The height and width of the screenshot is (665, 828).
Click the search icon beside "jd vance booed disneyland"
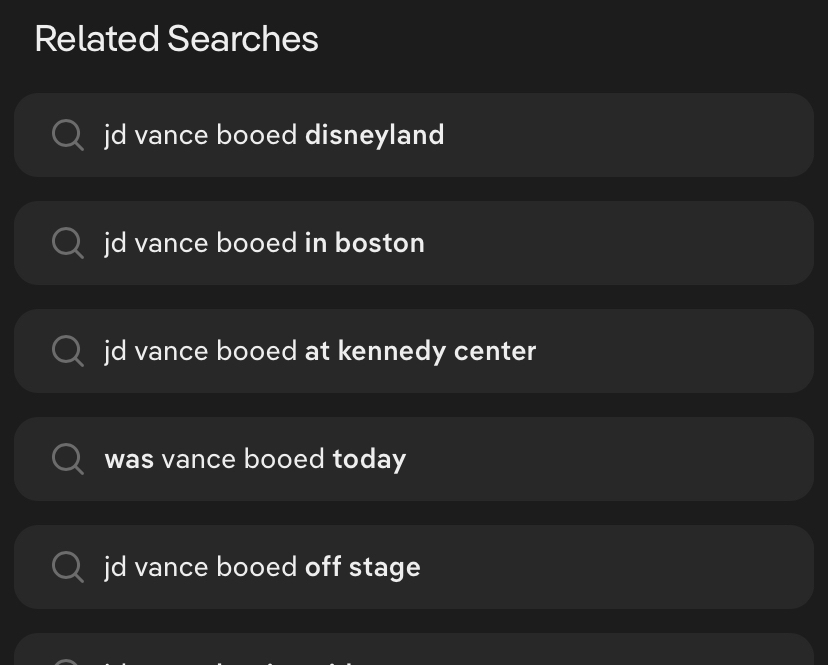coord(67,135)
